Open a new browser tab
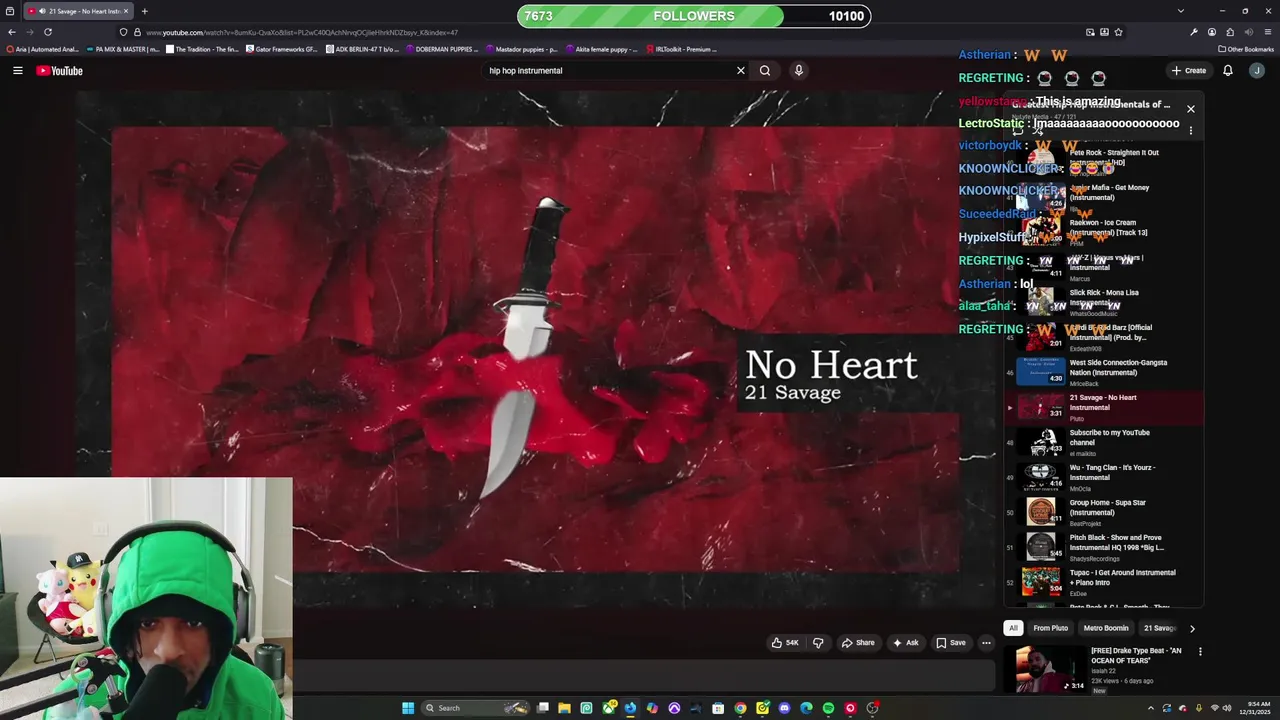 [x=144, y=11]
